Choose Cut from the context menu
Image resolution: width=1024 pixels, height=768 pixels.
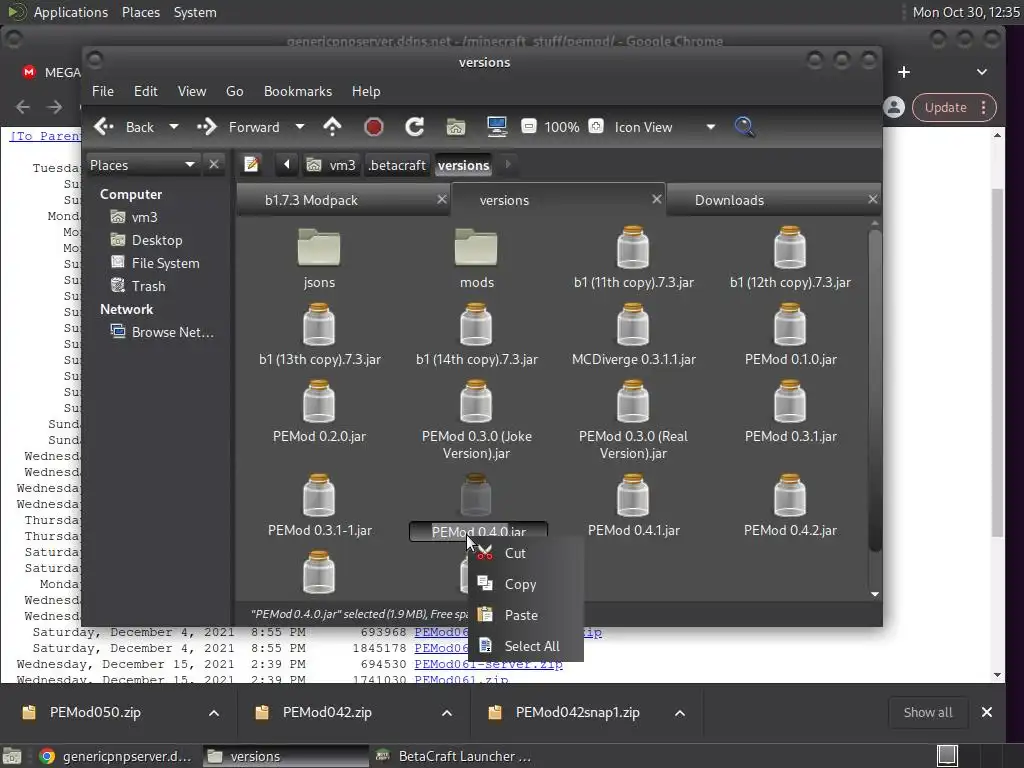(526, 553)
